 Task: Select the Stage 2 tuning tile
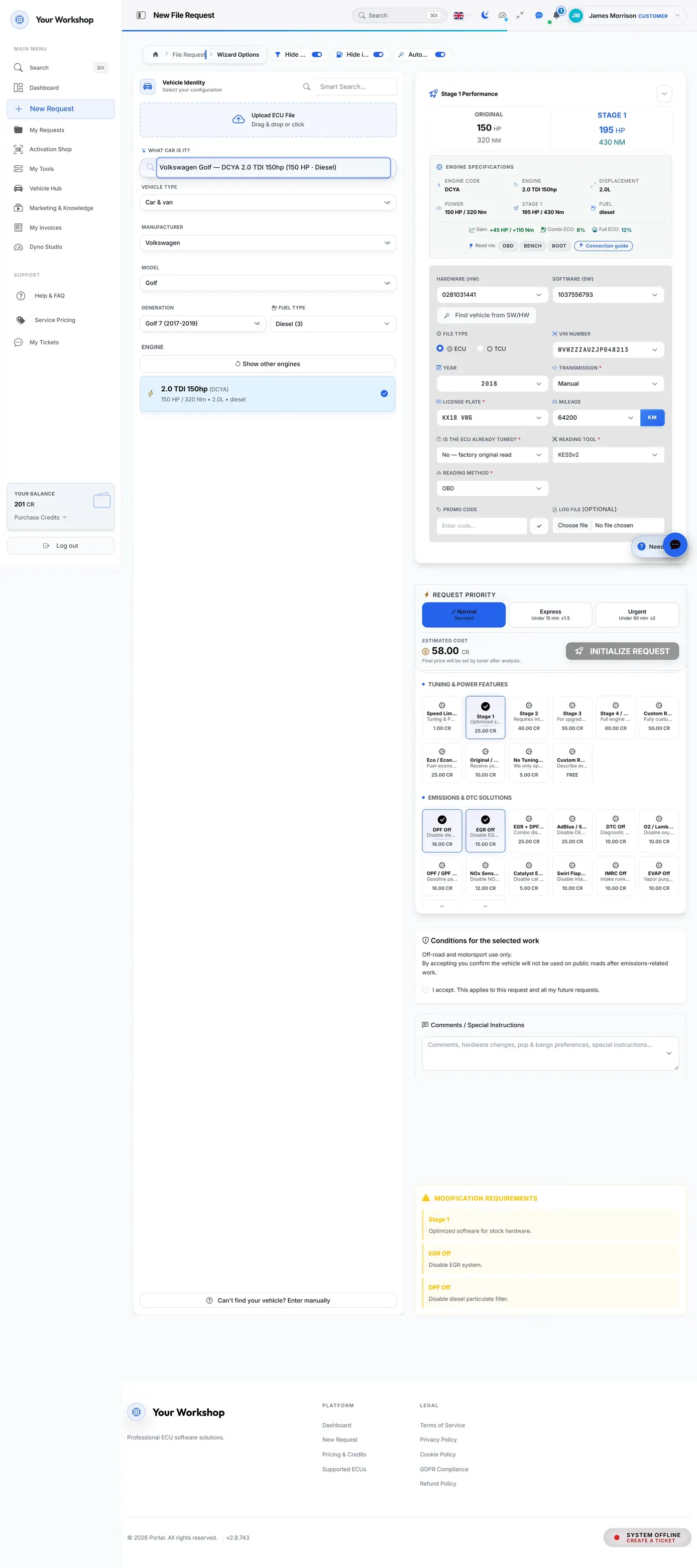[528, 717]
